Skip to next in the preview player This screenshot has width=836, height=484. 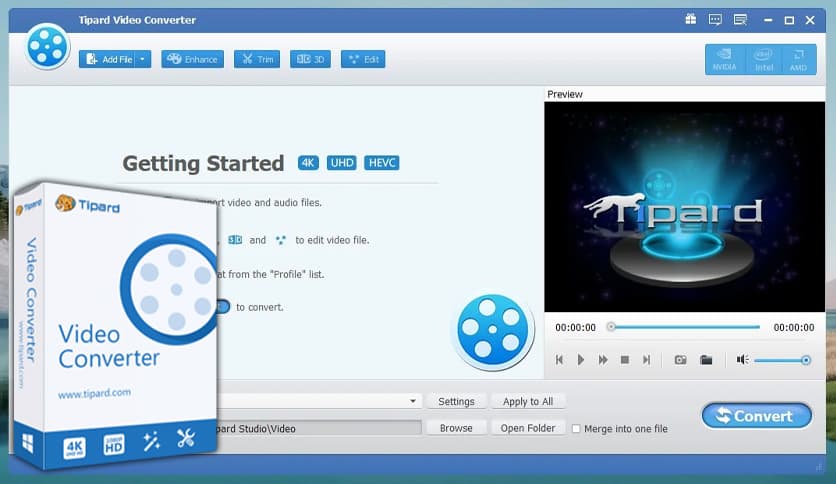[x=646, y=360]
